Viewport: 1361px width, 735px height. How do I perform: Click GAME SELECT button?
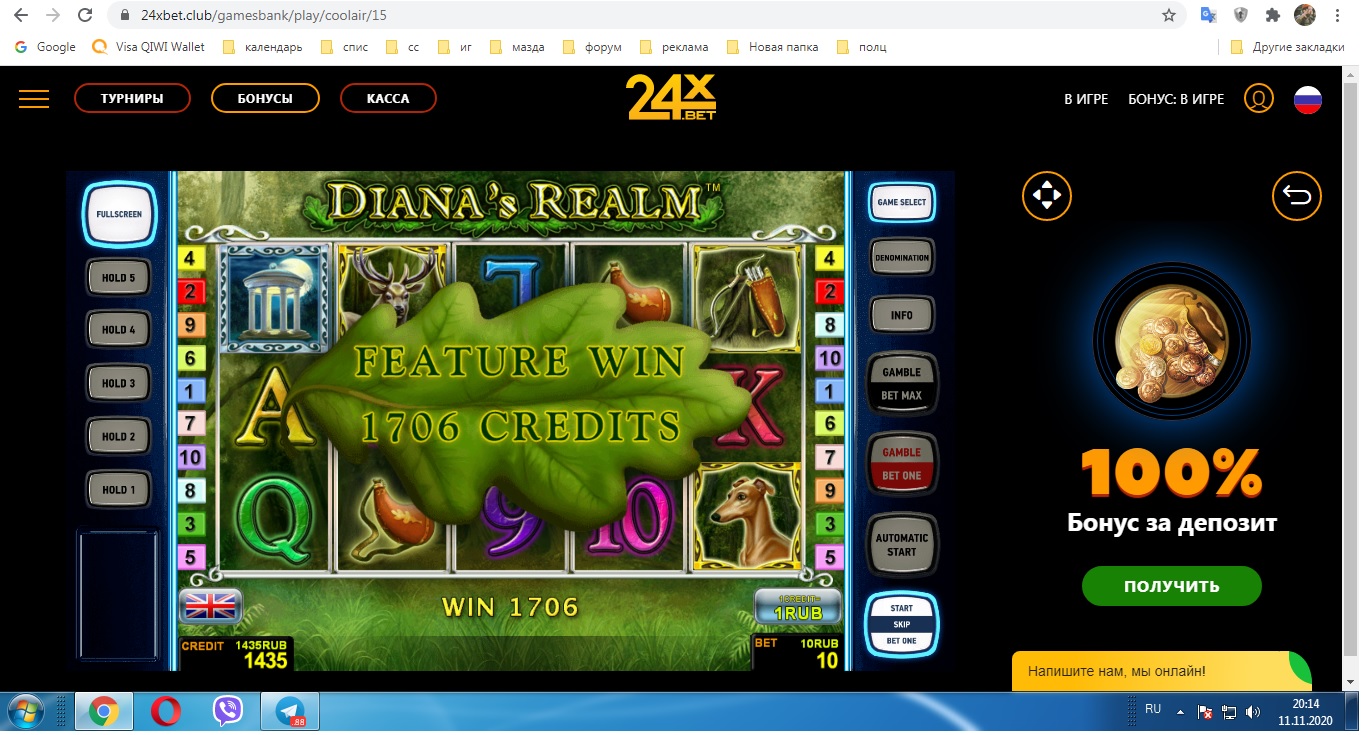click(901, 202)
